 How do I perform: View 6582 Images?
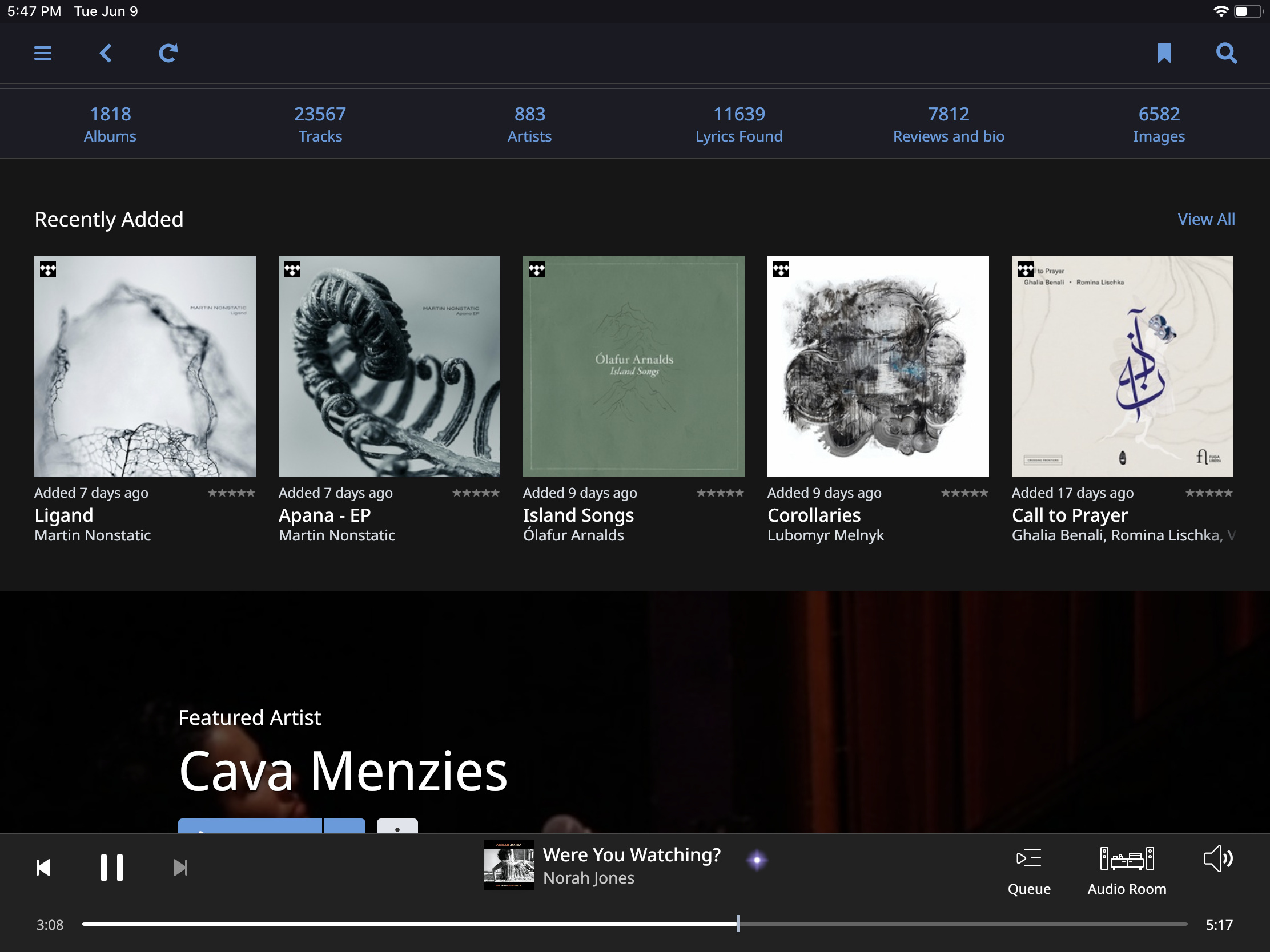click(1159, 124)
